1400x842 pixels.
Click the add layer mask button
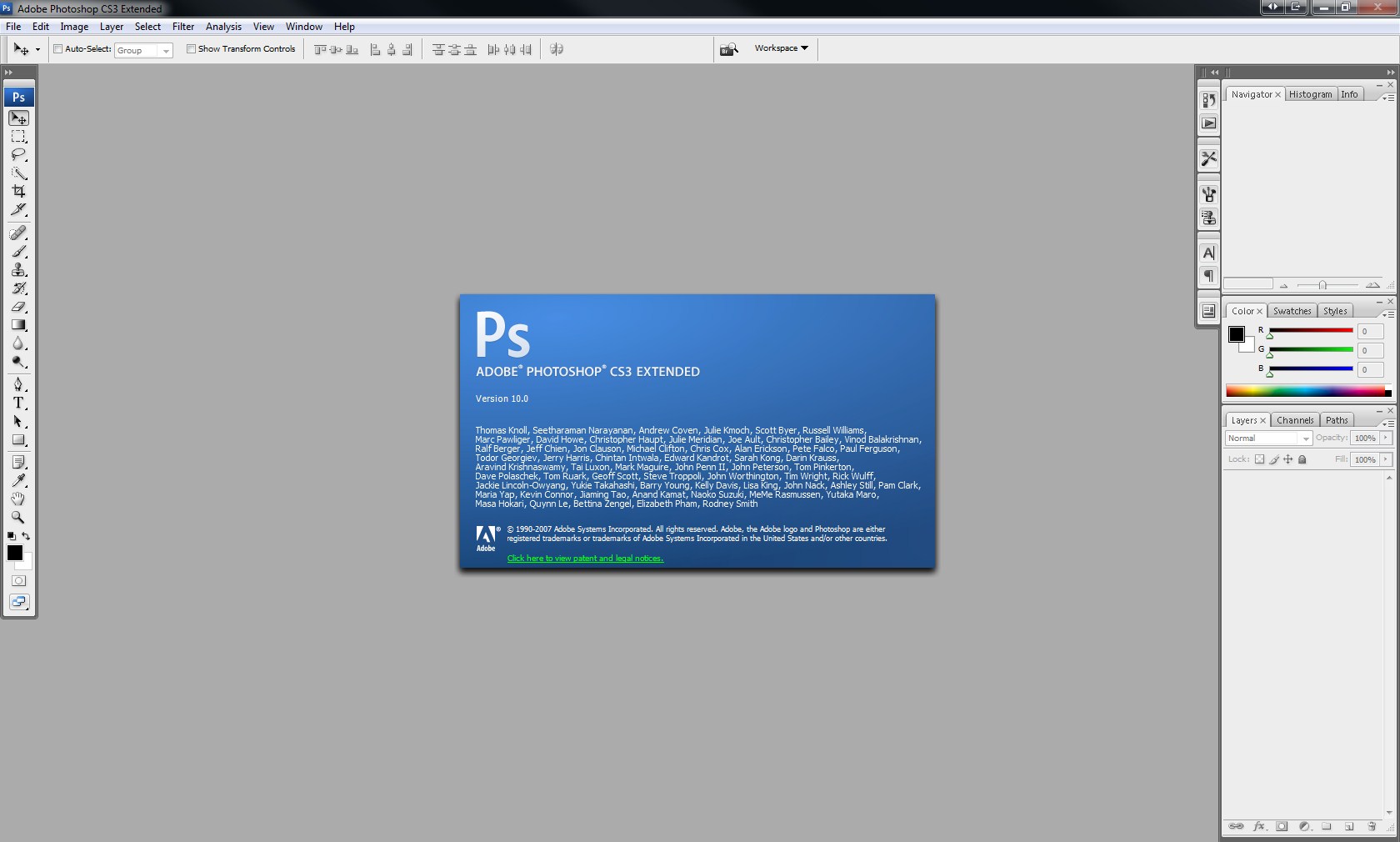(x=1282, y=827)
